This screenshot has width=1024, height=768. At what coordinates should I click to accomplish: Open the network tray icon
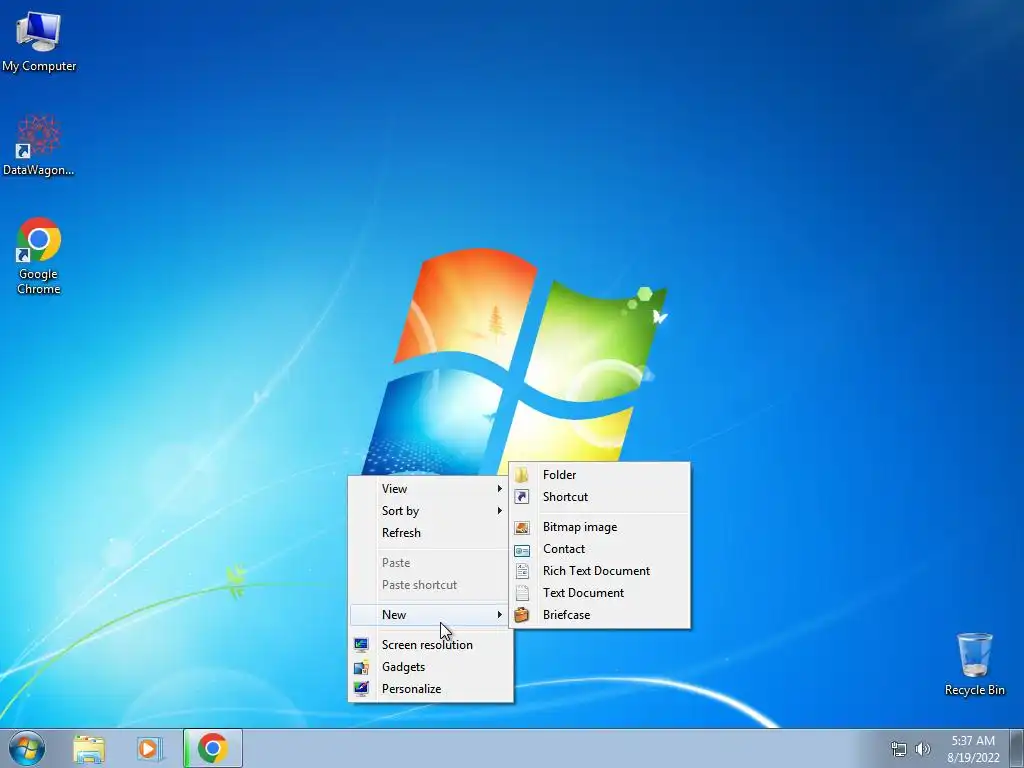pyautogui.click(x=899, y=749)
